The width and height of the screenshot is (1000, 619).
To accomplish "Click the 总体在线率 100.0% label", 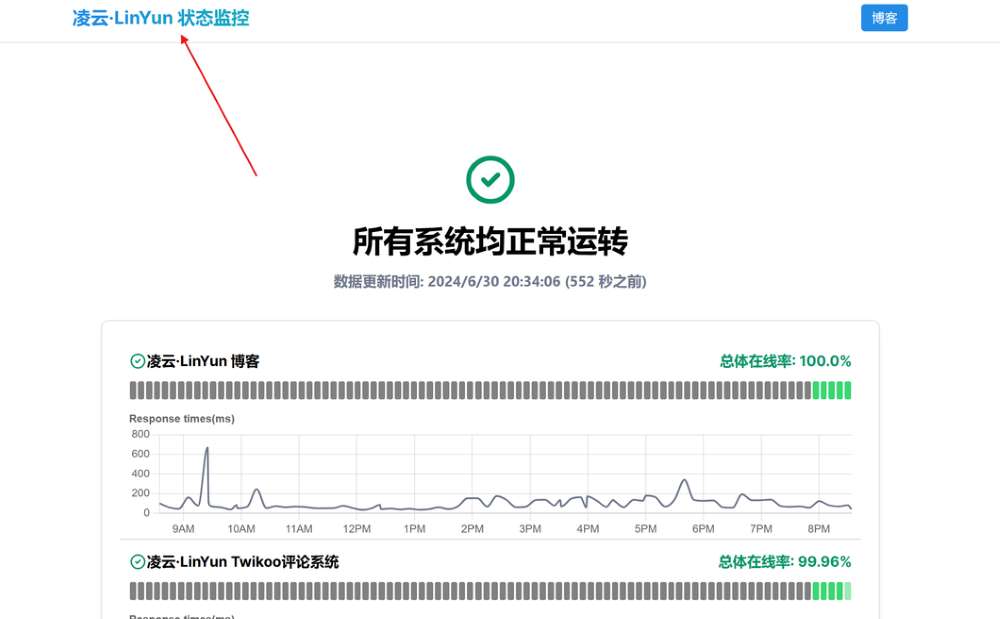I will [785, 361].
